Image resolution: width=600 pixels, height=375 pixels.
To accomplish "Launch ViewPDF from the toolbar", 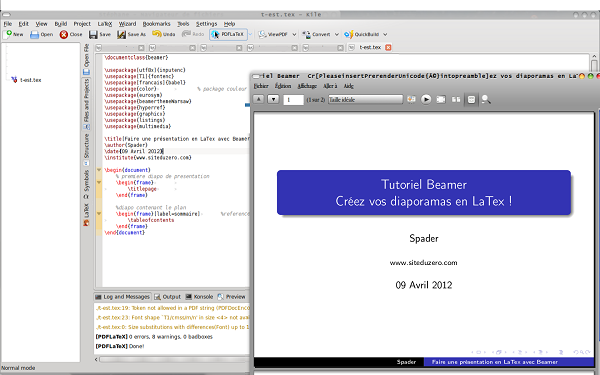I will [273, 34].
